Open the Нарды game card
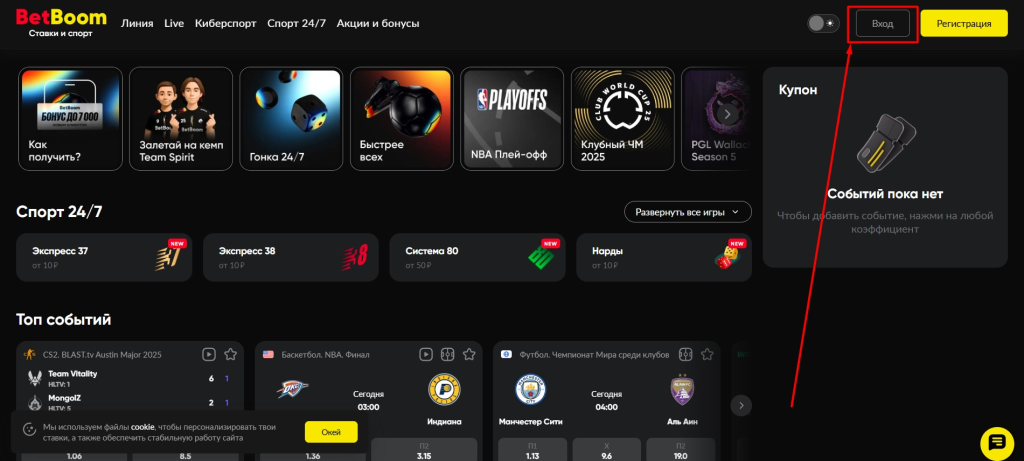Screen dimensions: 1024x461 click(x=664, y=257)
